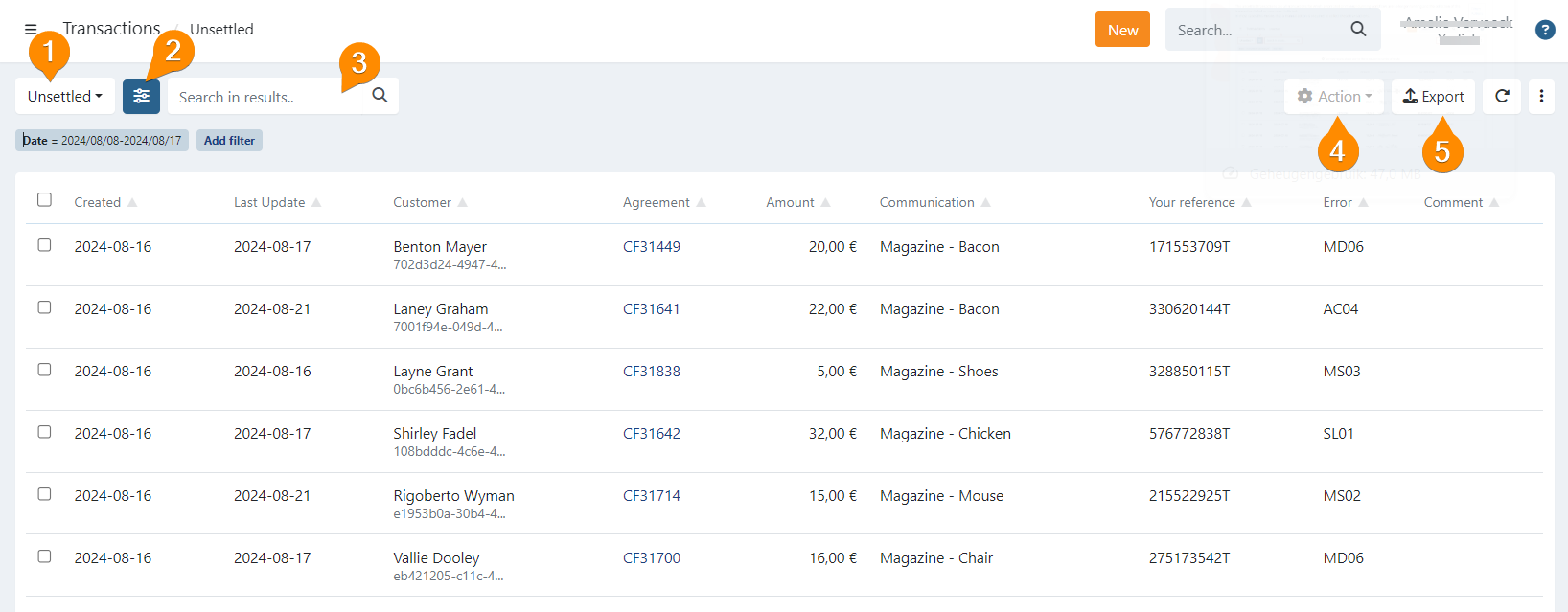Open the help question mark icon
The image size is (1568, 612).
[x=1545, y=30]
